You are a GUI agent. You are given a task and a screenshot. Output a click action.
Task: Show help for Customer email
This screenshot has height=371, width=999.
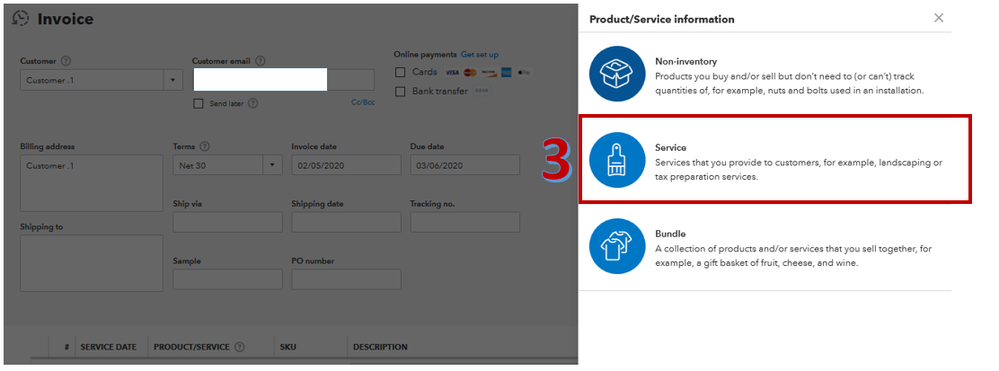(x=260, y=61)
